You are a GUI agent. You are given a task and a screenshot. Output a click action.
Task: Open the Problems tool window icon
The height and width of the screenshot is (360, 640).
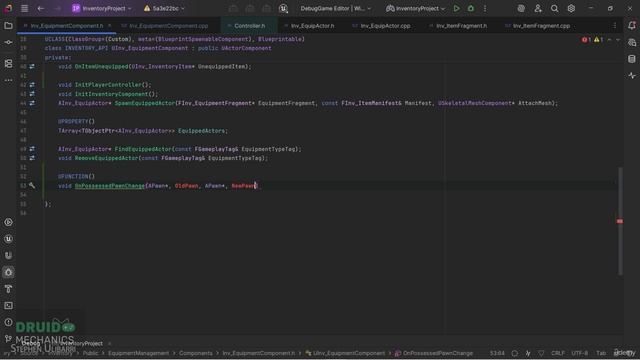pos(8,322)
